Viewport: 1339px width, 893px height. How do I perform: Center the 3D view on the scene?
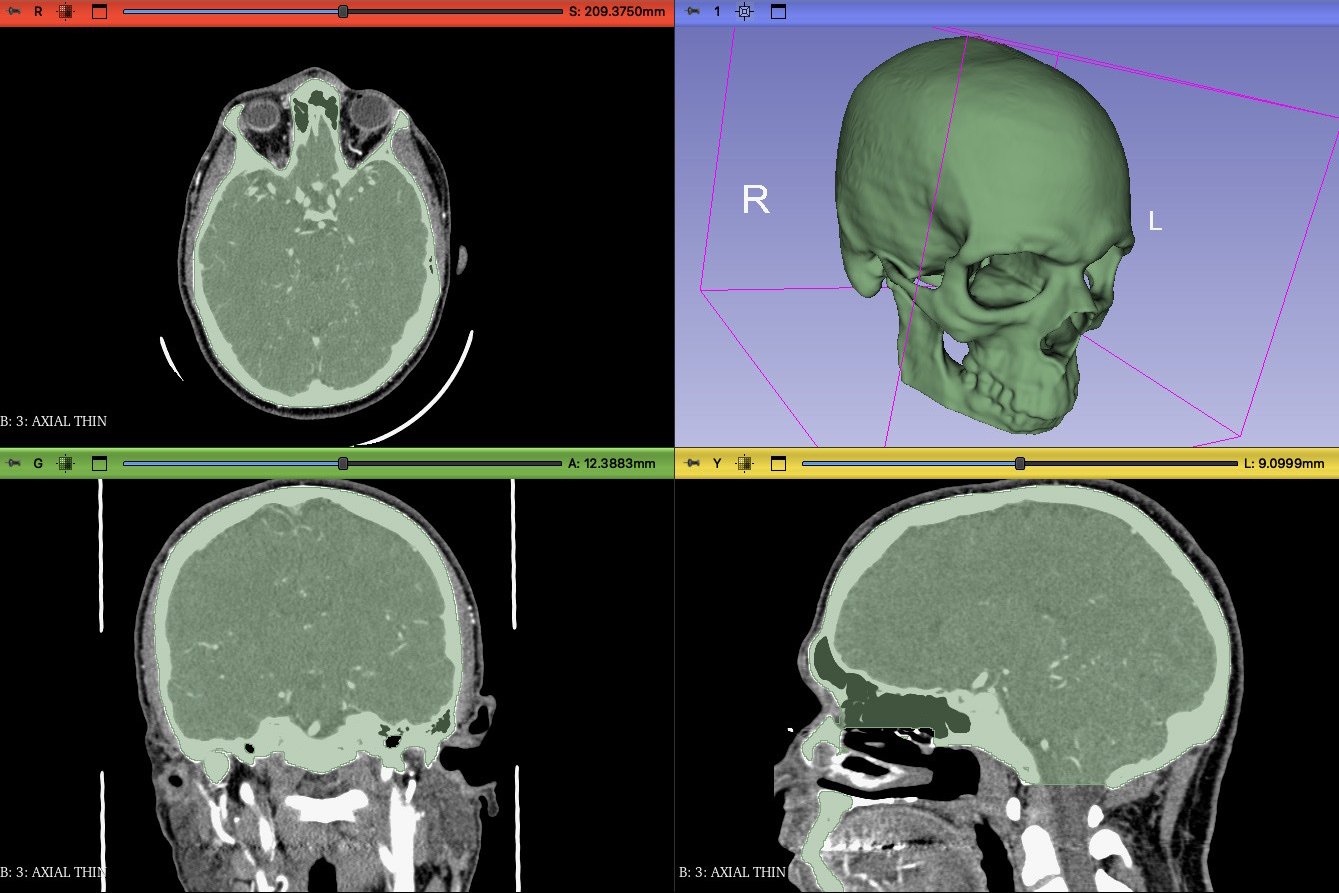(x=744, y=12)
